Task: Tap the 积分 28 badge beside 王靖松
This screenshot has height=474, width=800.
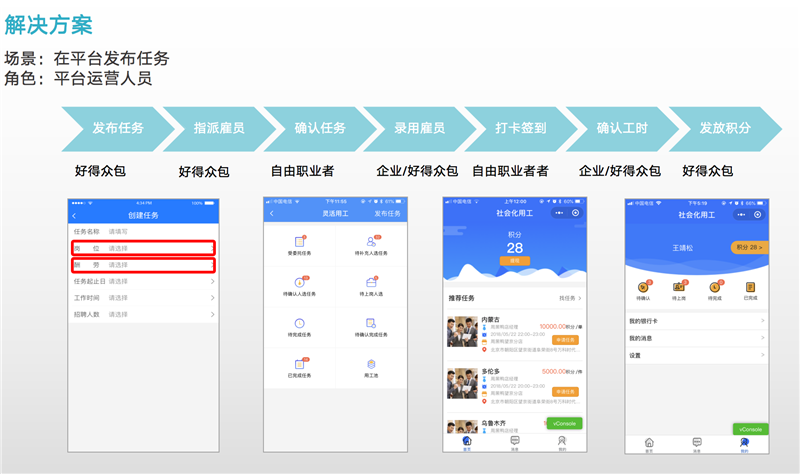Action: 748,246
